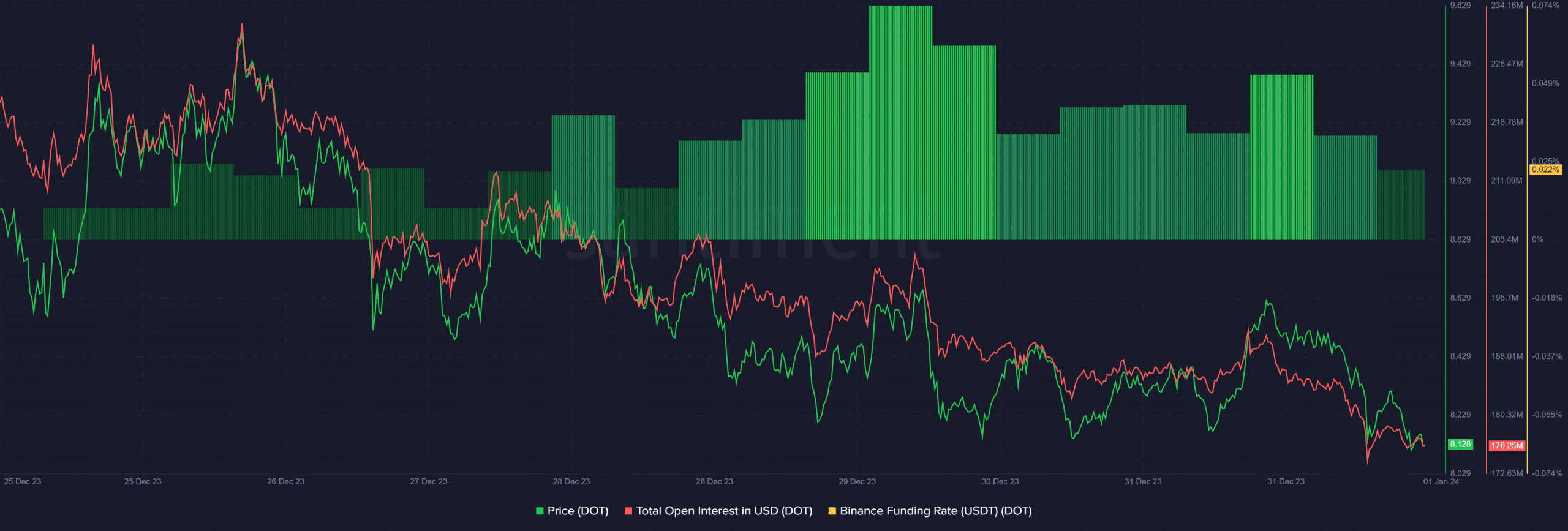This screenshot has width=1568, height=531.
Task: Click the 9.629 price axis value
Action: (1460, 6)
